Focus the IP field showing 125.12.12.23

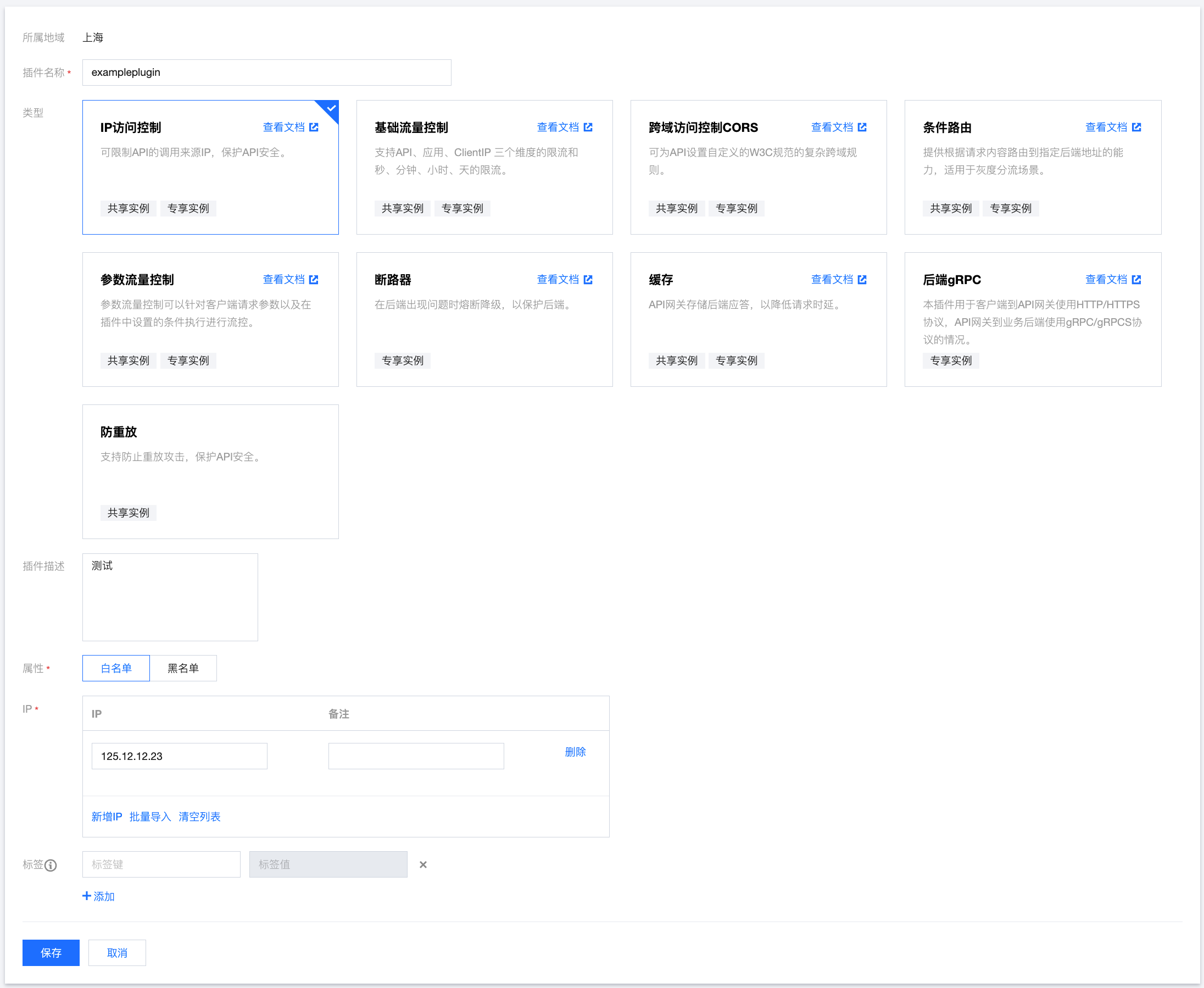[x=179, y=756]
